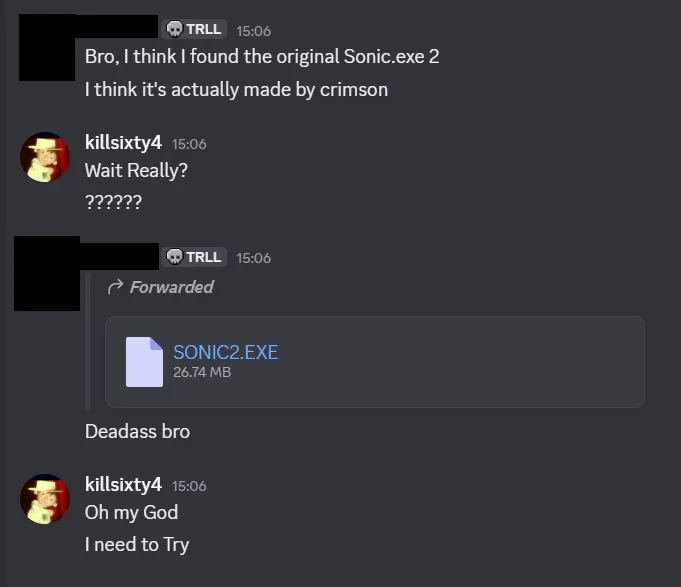
Task: Select the "Bro, I think I found the original" message
Action: click(262, 56)
